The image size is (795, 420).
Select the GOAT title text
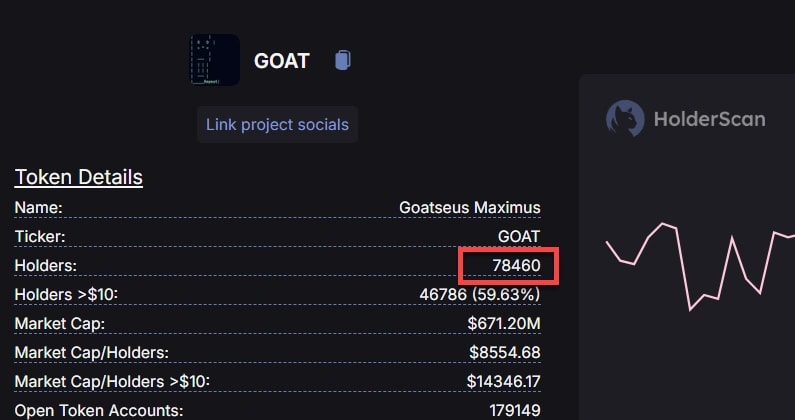[281, 61]
